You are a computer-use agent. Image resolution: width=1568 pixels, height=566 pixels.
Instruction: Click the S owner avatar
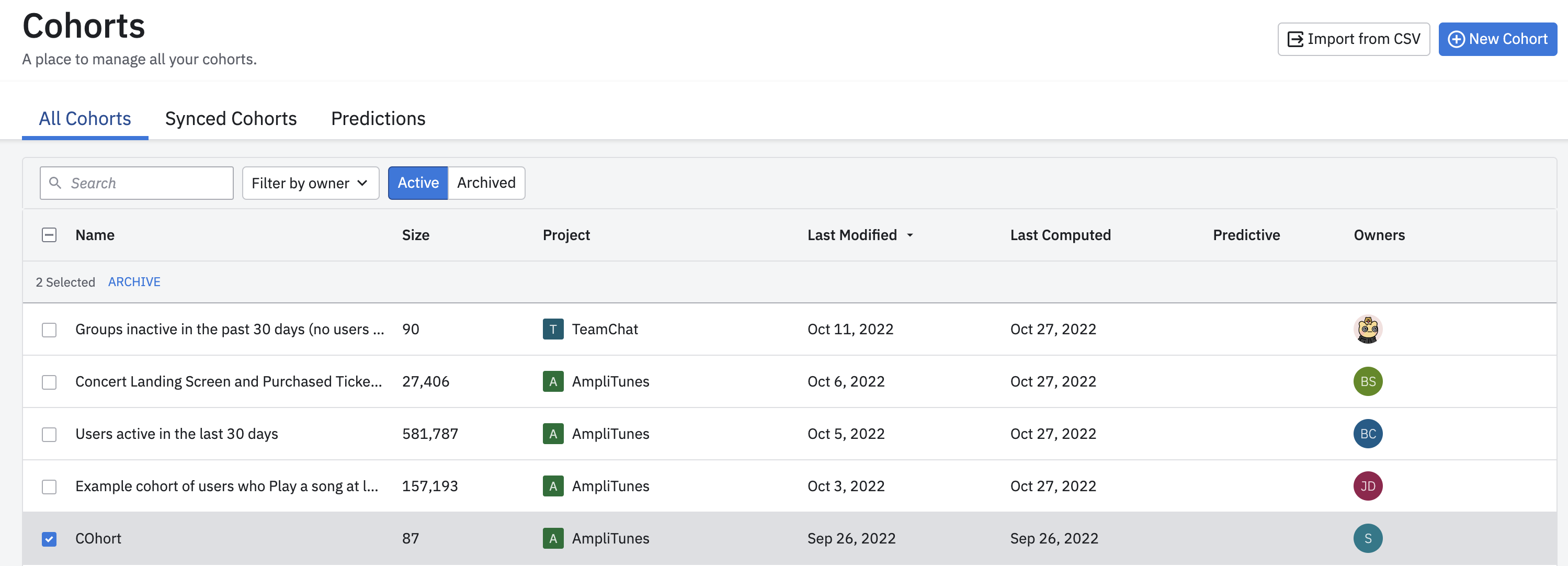[1367, 539]
